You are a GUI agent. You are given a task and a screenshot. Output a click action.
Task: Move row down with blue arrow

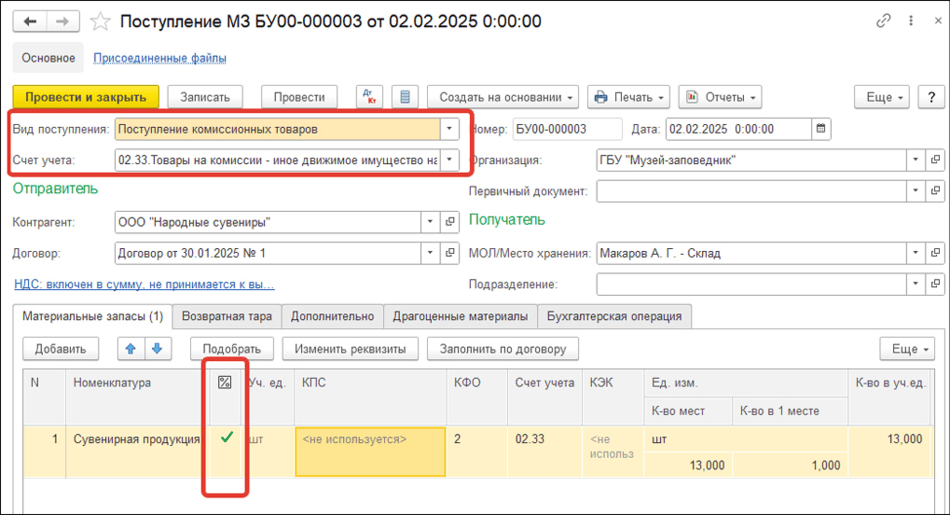157,349
